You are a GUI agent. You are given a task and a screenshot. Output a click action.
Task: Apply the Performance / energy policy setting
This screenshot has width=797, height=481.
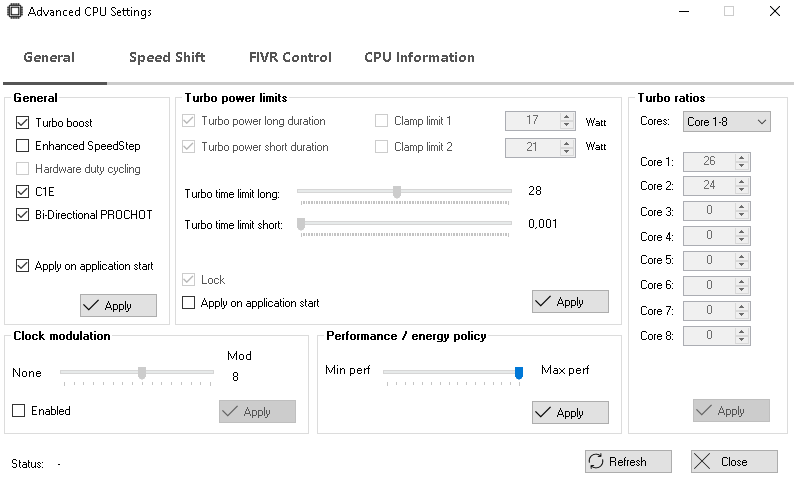tap(570, 412)
